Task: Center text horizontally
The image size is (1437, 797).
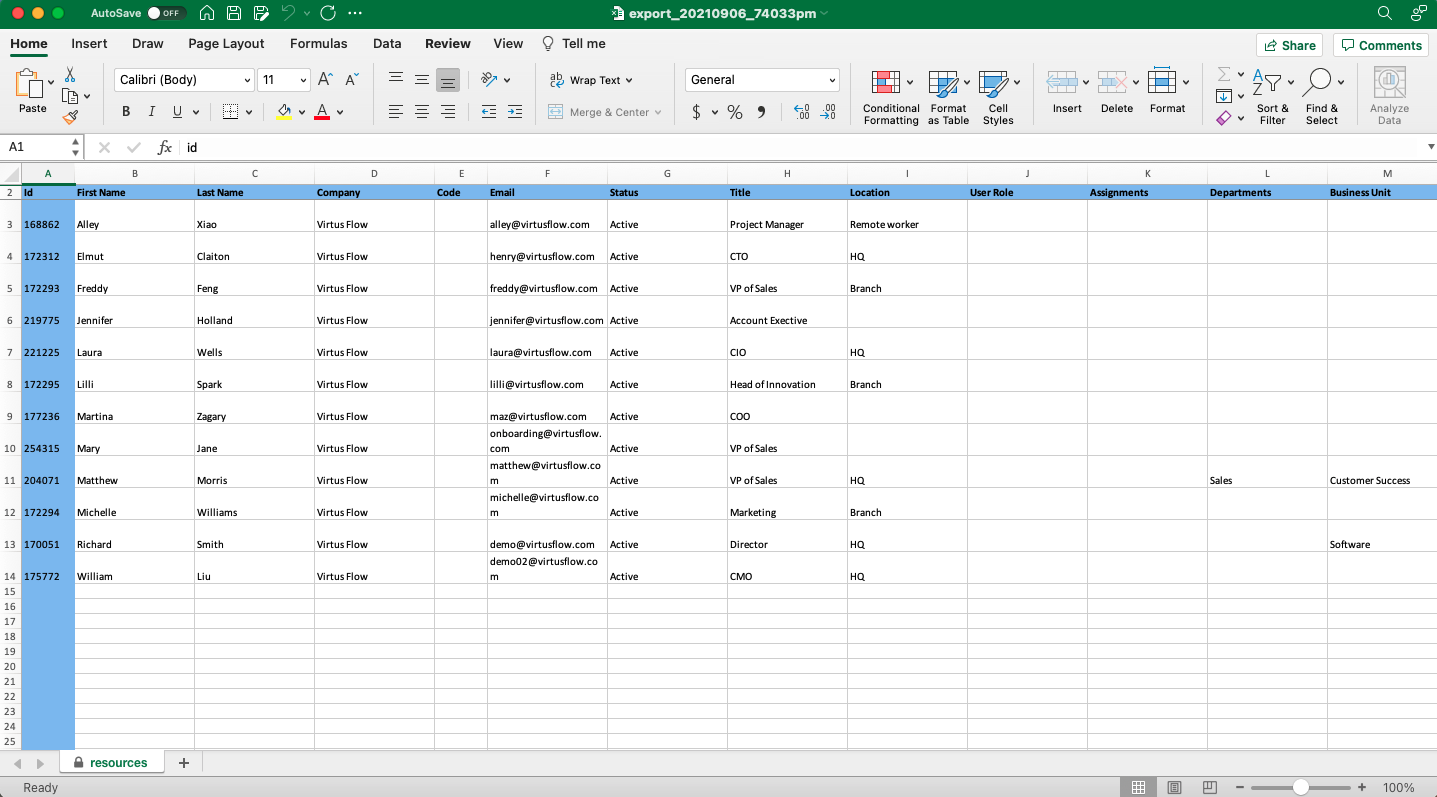Action: point(422,112)
